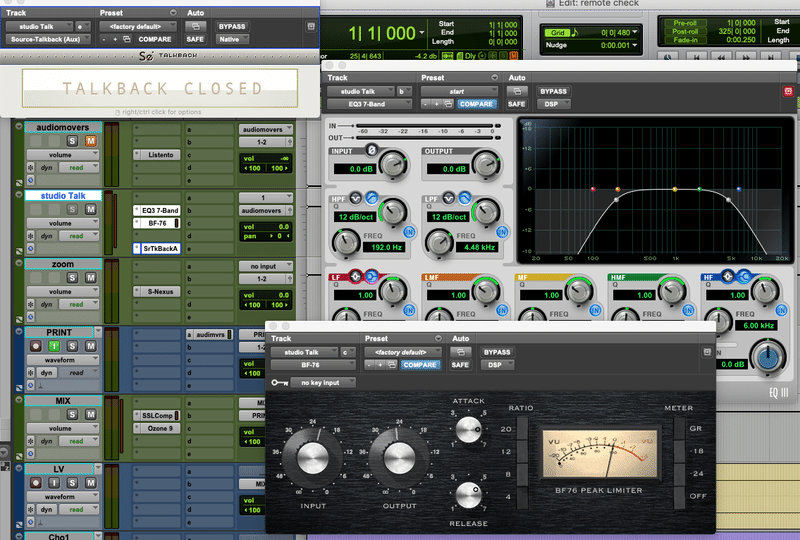
Task: Solo the audiomovers track
Action: point(72,141)
